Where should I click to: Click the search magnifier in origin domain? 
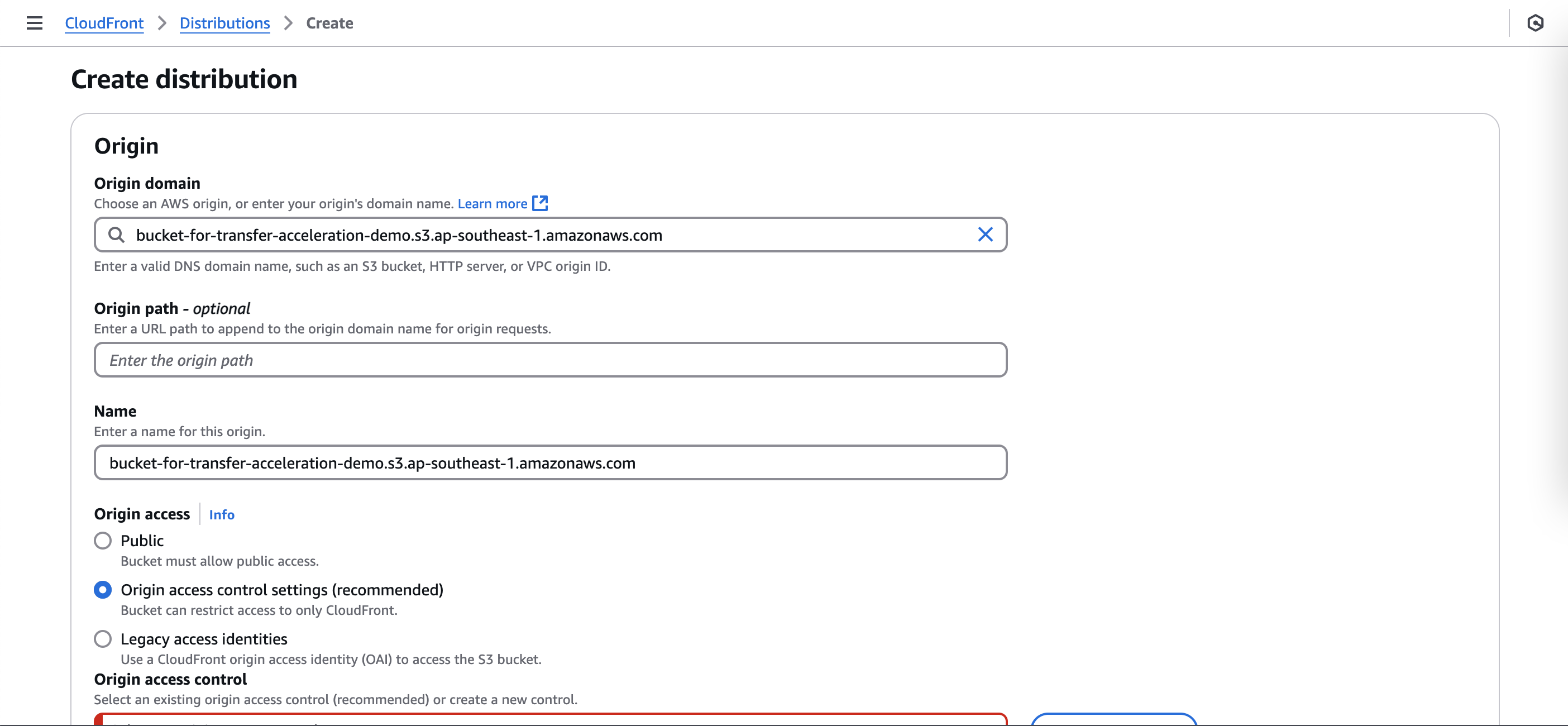pyautogui.click(x=116, y=235)
